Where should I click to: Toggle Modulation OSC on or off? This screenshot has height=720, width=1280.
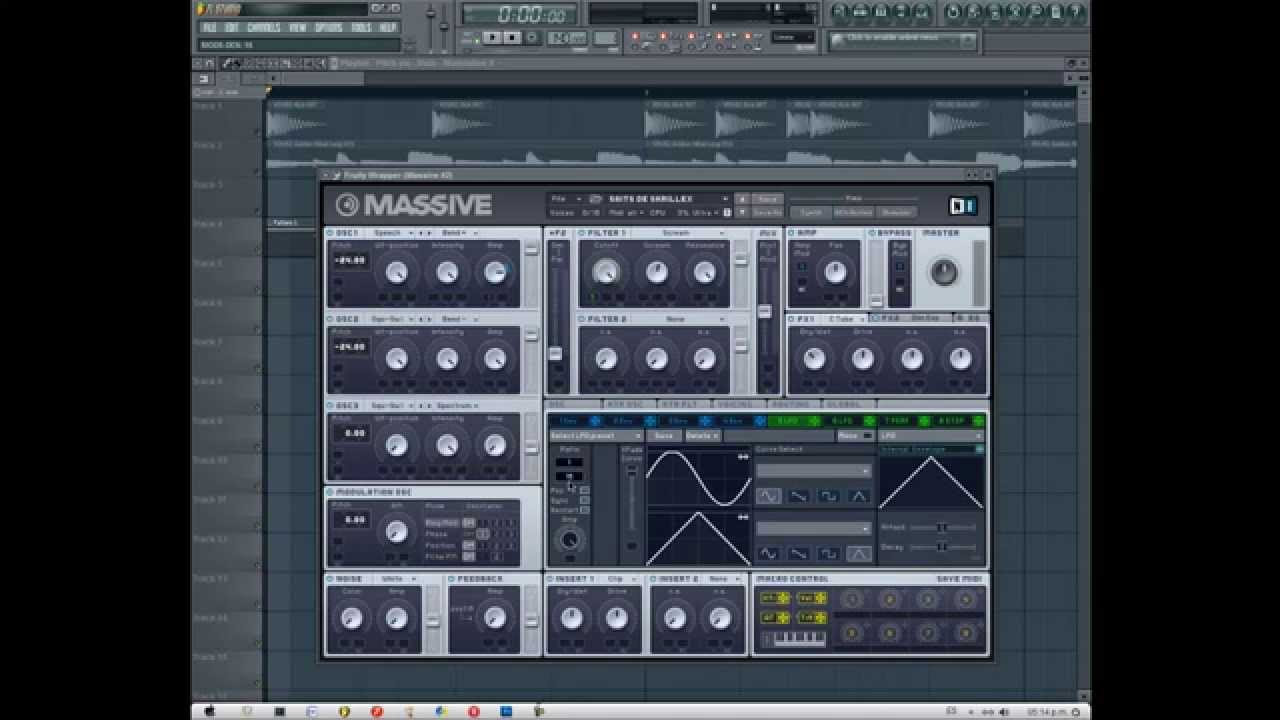coord(331,492)
